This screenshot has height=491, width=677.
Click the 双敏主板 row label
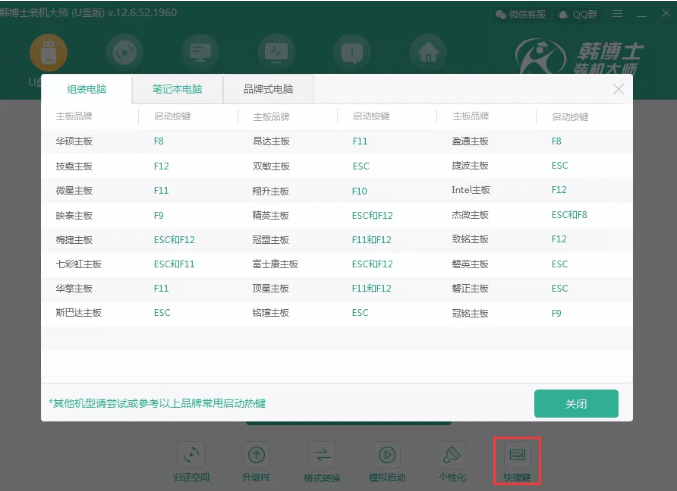271,166
